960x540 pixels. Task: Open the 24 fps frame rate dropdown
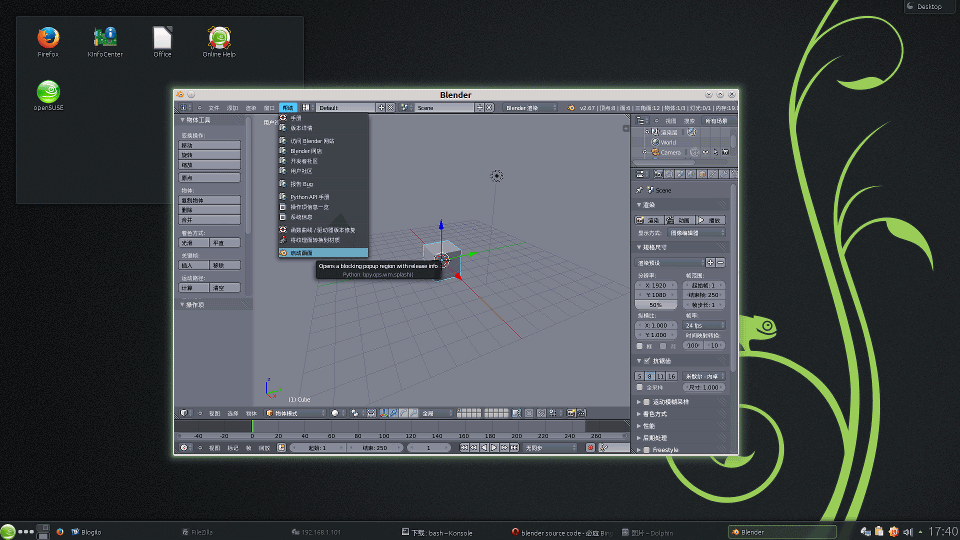pos(704,325)
